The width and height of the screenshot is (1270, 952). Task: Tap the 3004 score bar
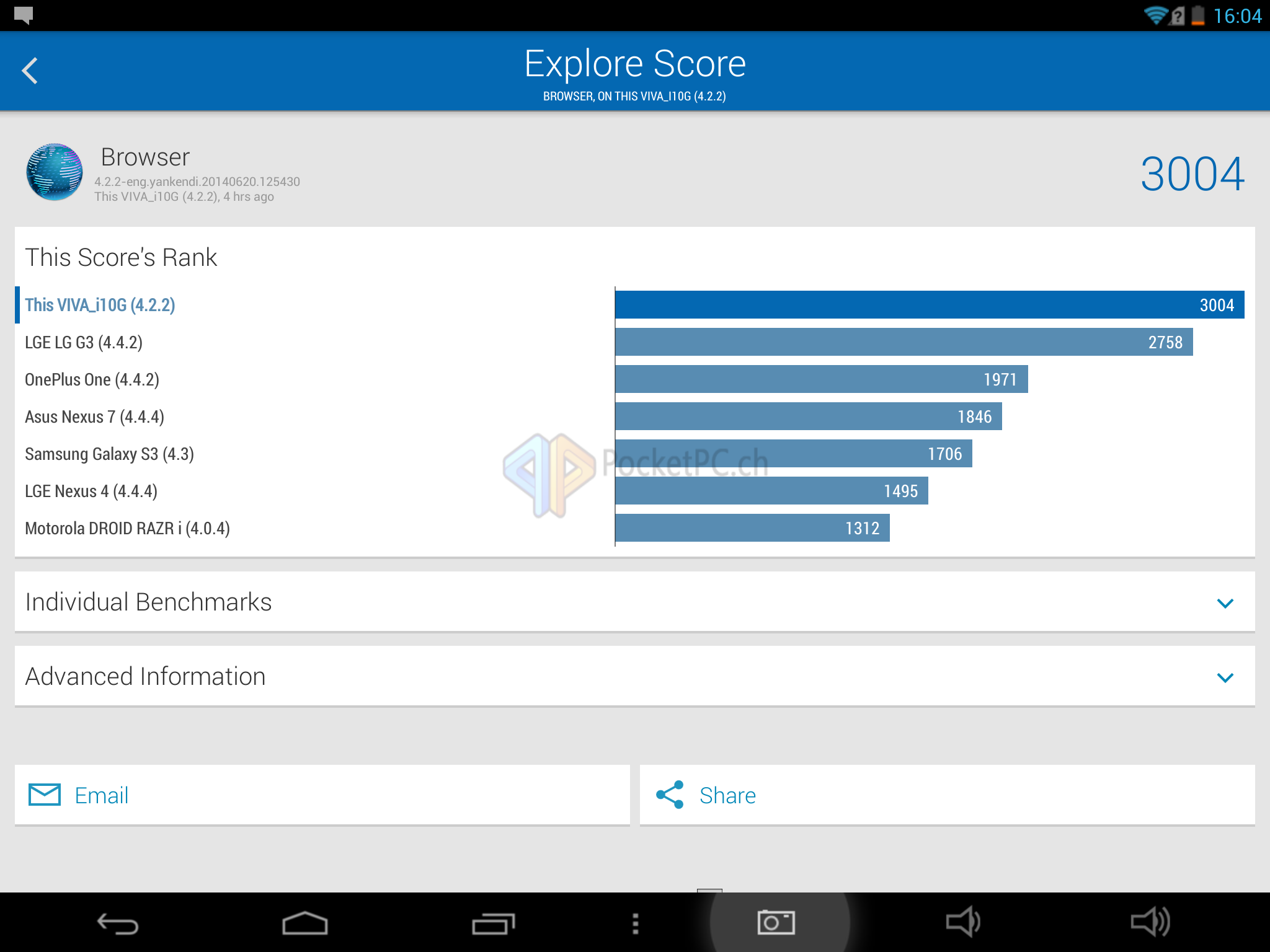click(930, 305)
